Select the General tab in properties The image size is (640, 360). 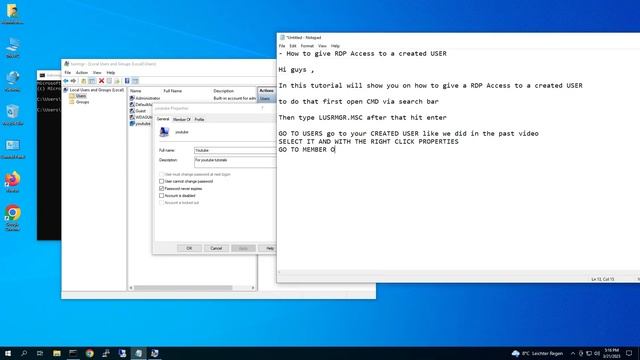(163, 119)
